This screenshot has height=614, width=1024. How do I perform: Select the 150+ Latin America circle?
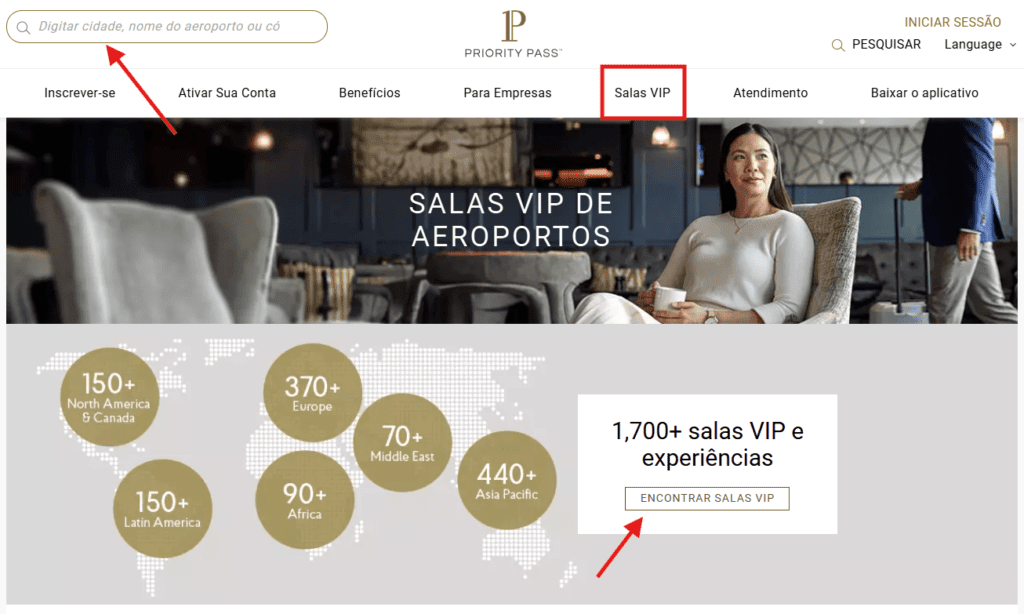tap(162, 508)
